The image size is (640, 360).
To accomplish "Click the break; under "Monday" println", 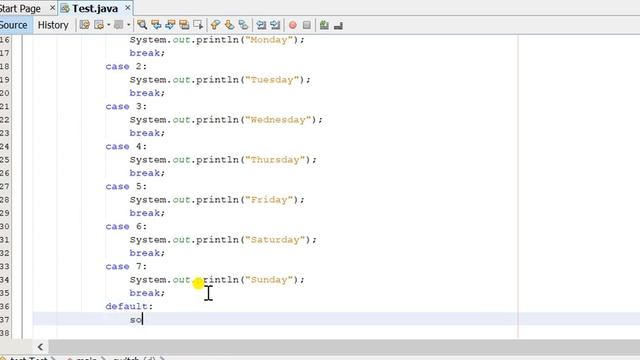I will (147, 53).
